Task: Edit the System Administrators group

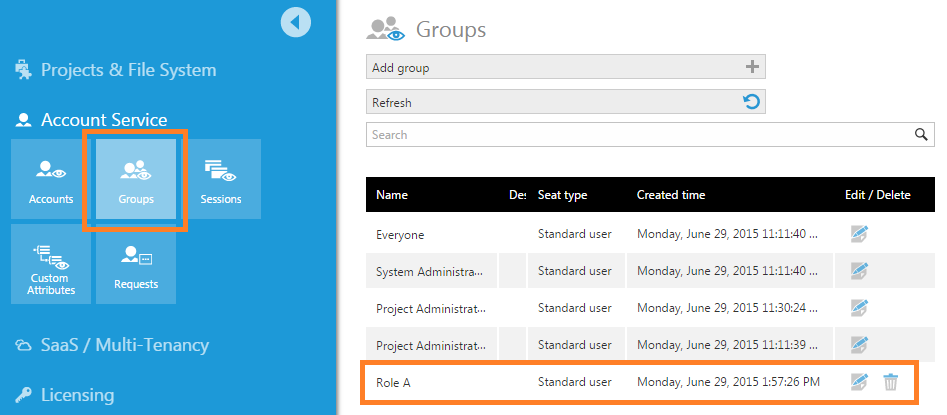Action: pos(859,271)
